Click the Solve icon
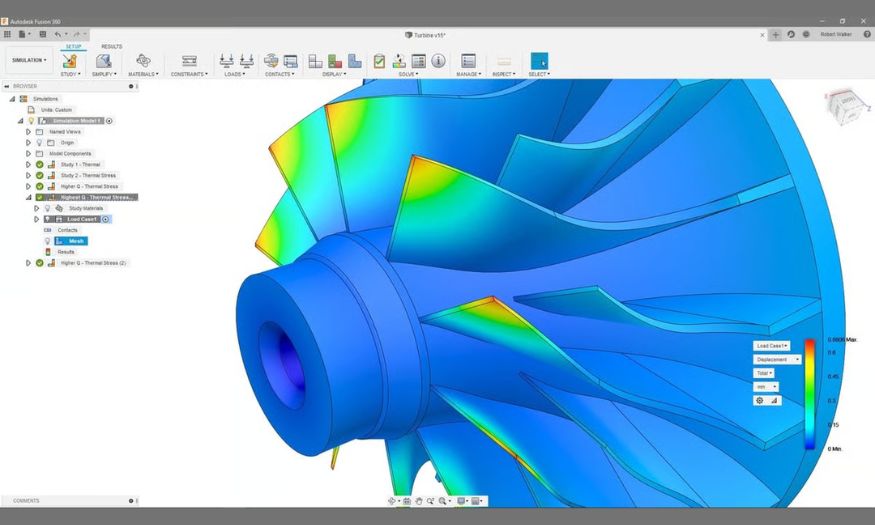 coord(399,61)
